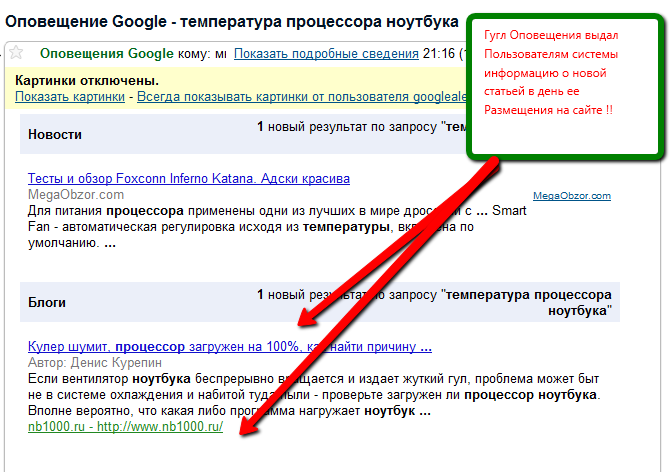
Task: Click the Картинки отключены notice text
Action: (87, 80)
